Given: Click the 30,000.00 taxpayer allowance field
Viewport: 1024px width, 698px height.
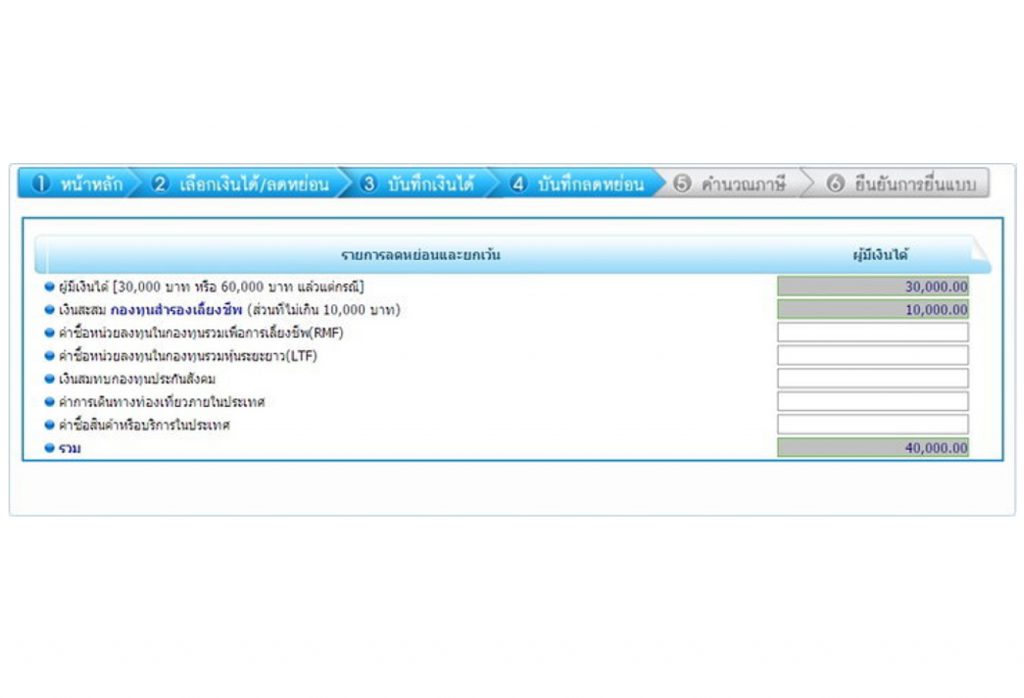Looking at the screenshot, I should [x=872, y=286].
